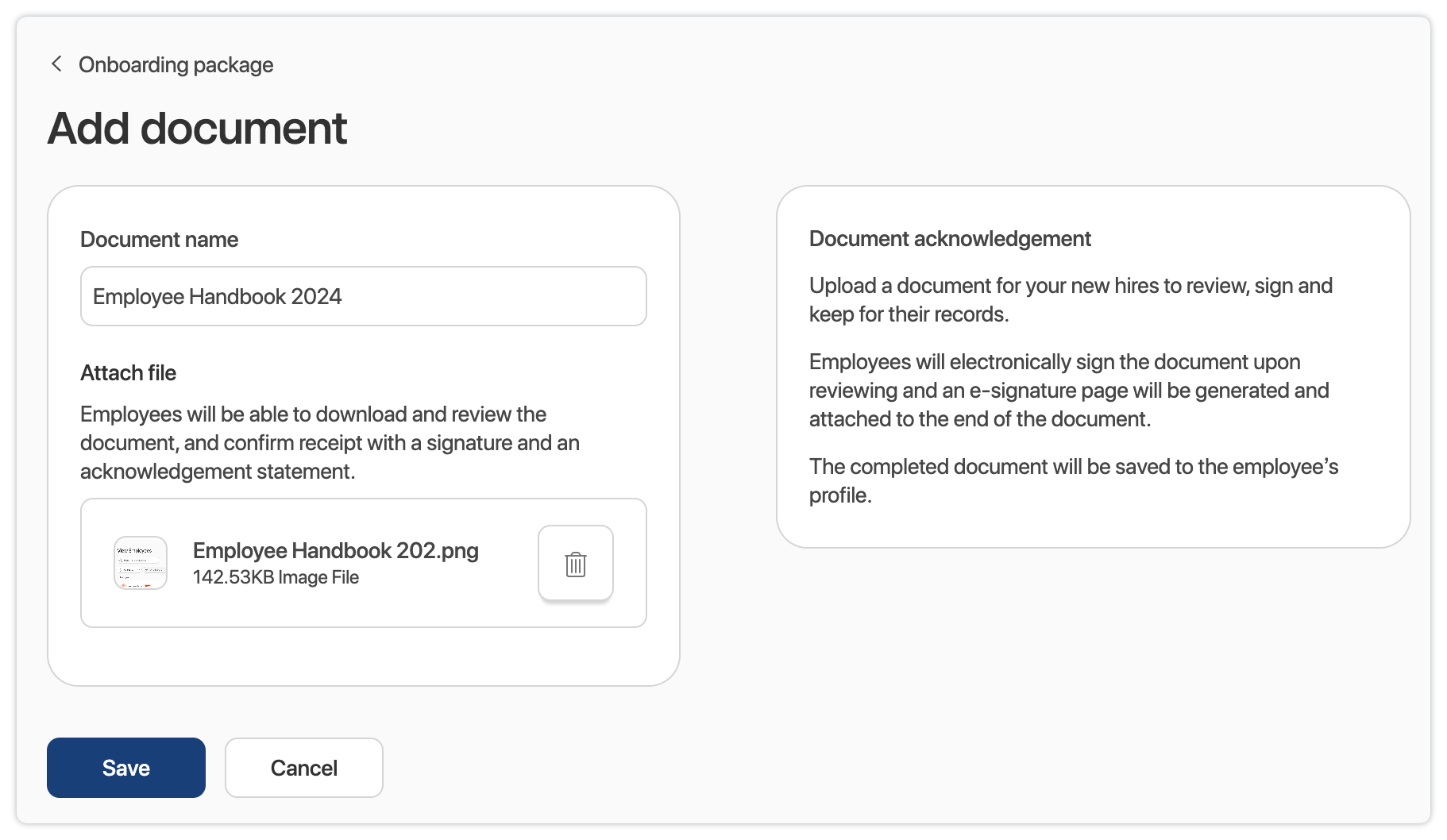The image size is (1447, 840).
Task: Click the 'Upload a document' paragraph
Action: click(1071, 299)
